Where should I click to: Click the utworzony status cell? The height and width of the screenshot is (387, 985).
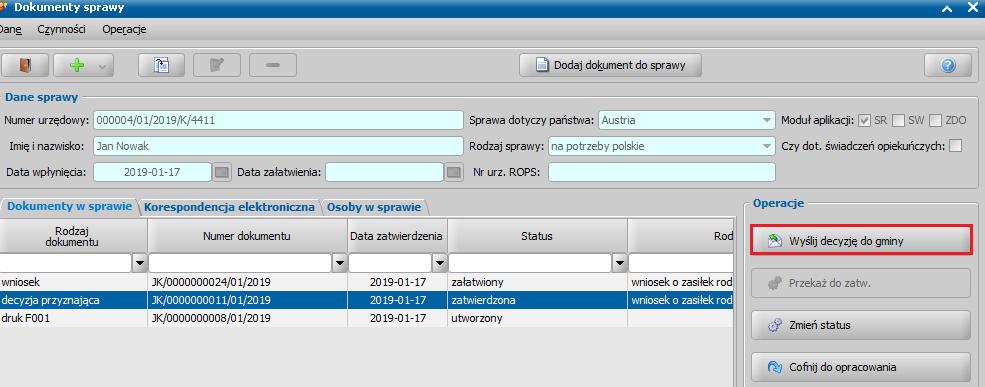(537, 319)
